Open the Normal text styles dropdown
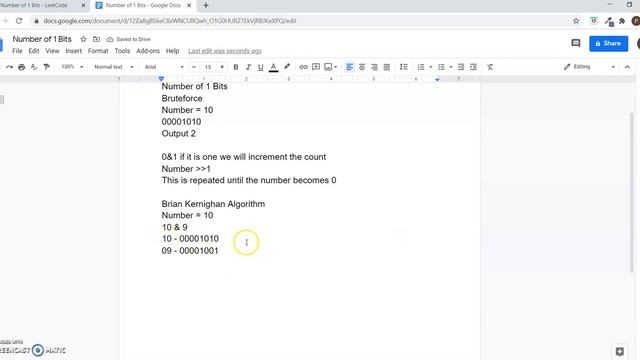Image resolution: width=640 pixels, height=360 pixels. [113, 67]
